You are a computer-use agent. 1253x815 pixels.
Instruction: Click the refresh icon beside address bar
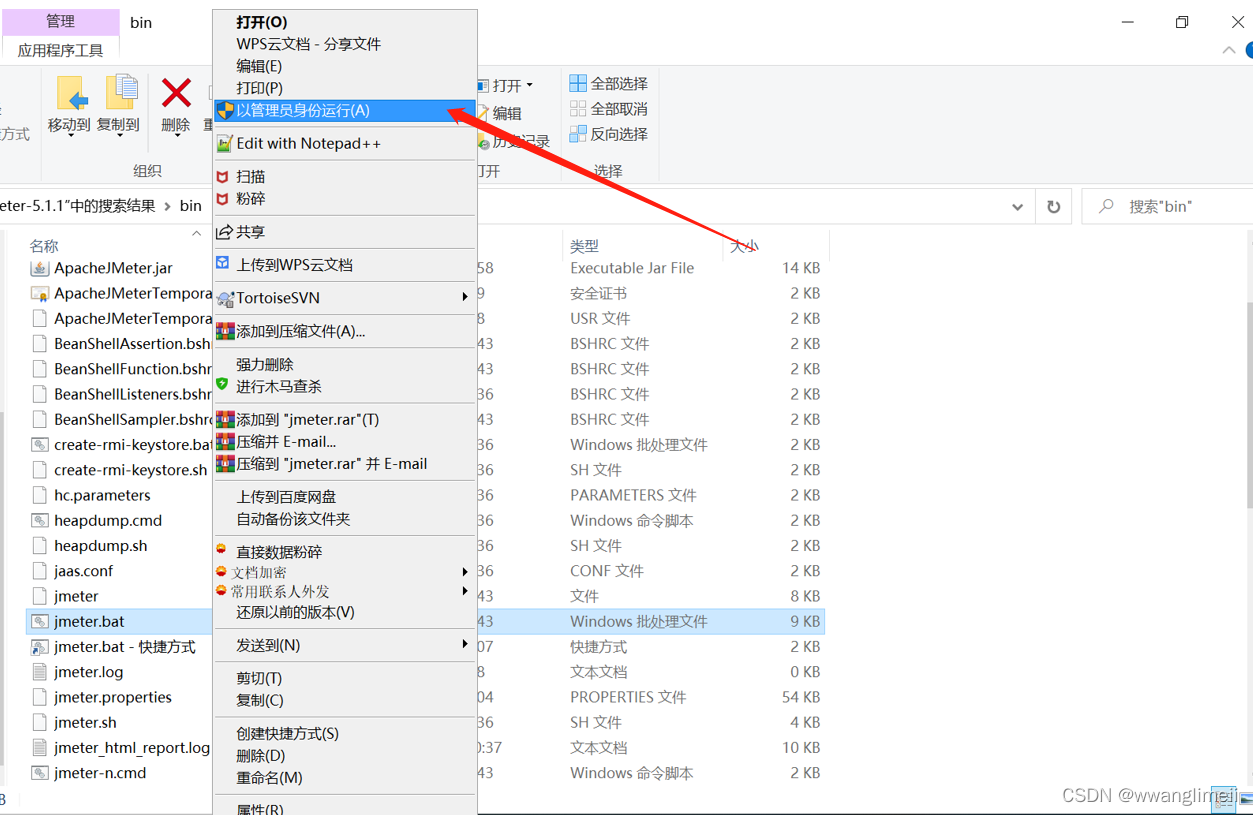1053,206
